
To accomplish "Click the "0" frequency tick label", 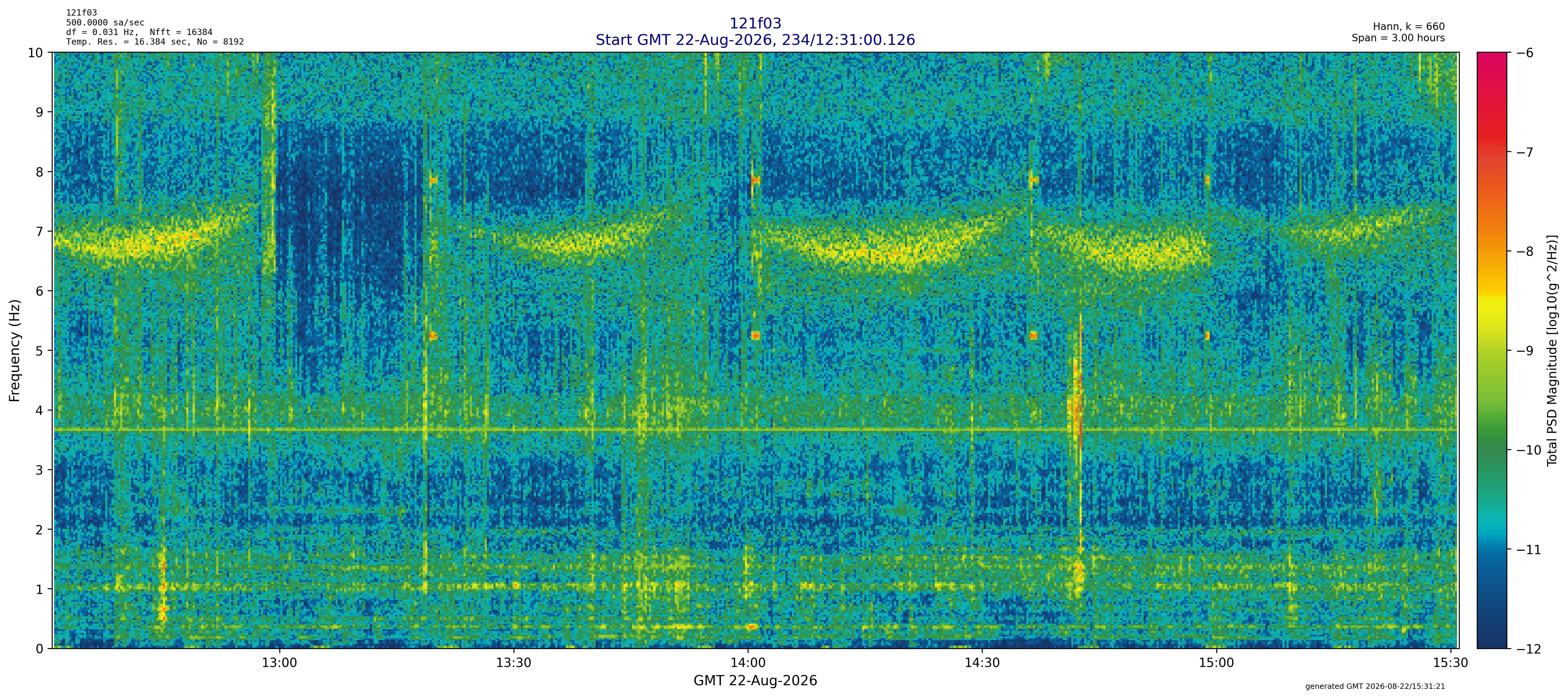I will (x=39, y=649).
